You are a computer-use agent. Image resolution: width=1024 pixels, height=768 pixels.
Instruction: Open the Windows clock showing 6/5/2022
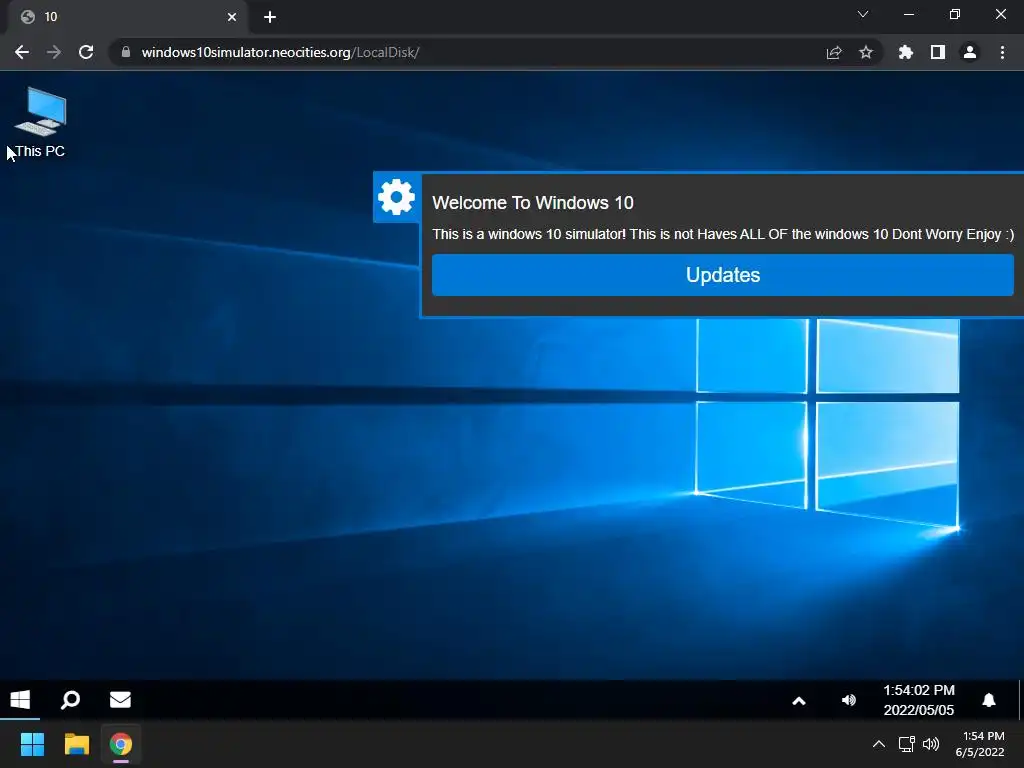coord(980,744)
